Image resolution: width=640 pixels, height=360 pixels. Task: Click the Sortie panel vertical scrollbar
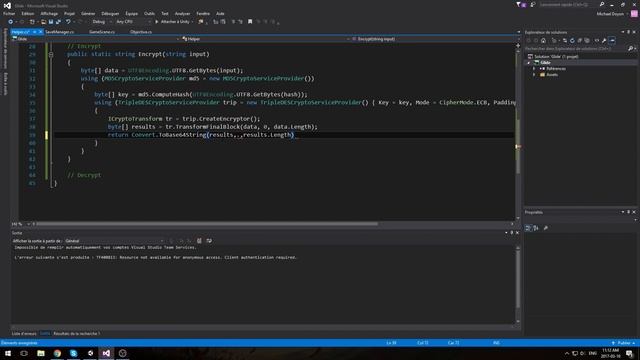[x=518, y=284]
